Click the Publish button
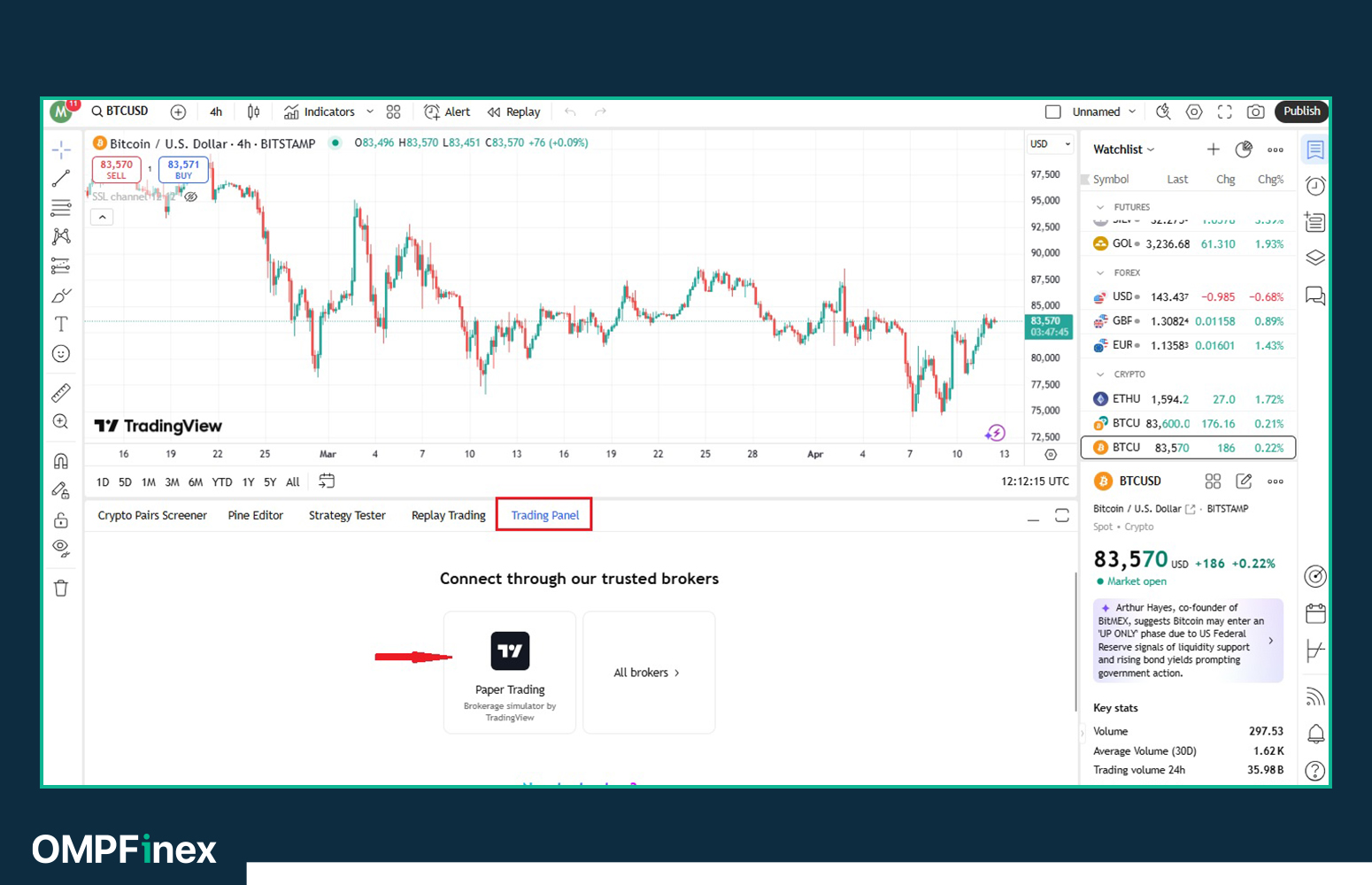The width and height of the screenshot is (1372, 885). click(x=1301, y=112)
